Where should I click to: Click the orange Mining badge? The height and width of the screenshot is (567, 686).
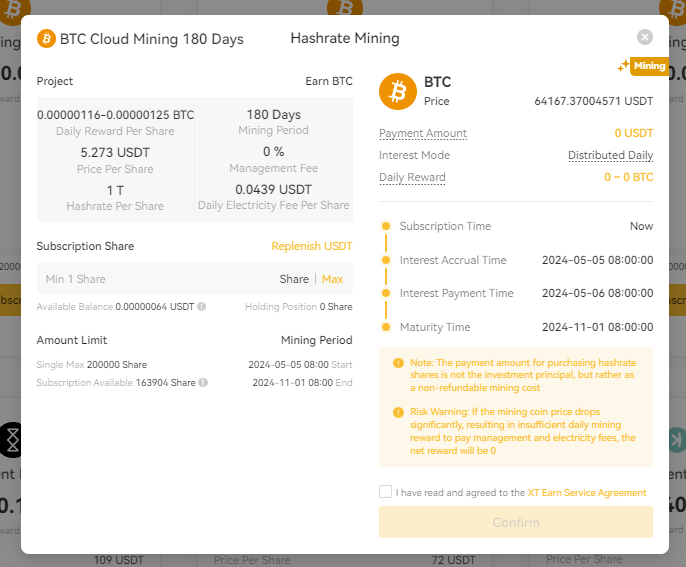pos(649,66)
